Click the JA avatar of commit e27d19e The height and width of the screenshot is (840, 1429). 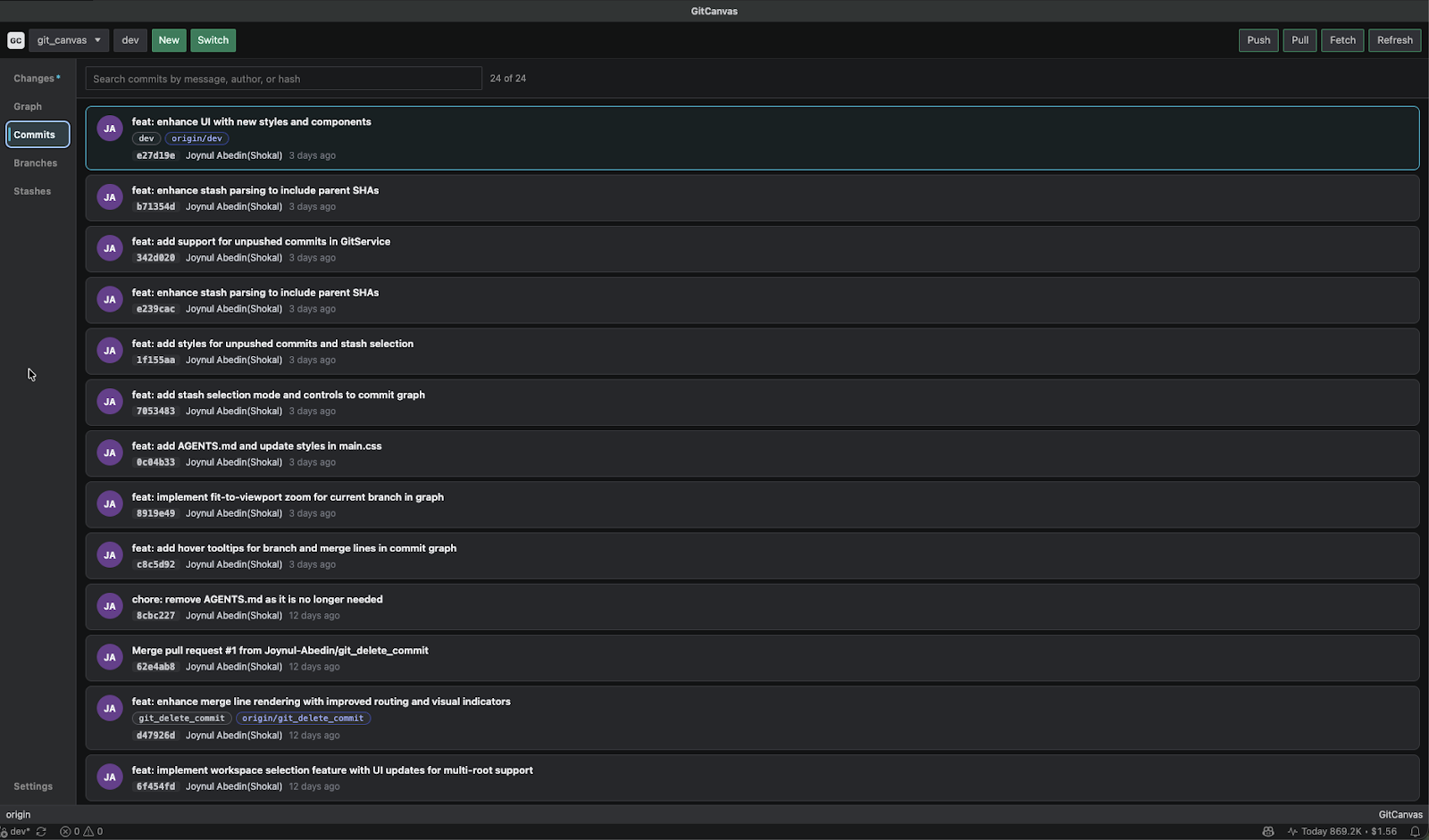click(110, 129)
